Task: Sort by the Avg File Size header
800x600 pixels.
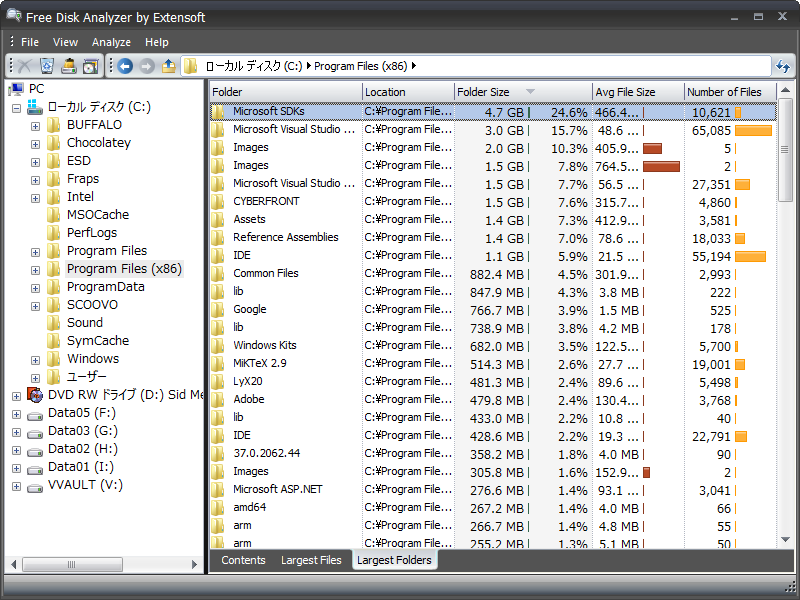Action: click(638, 92)
